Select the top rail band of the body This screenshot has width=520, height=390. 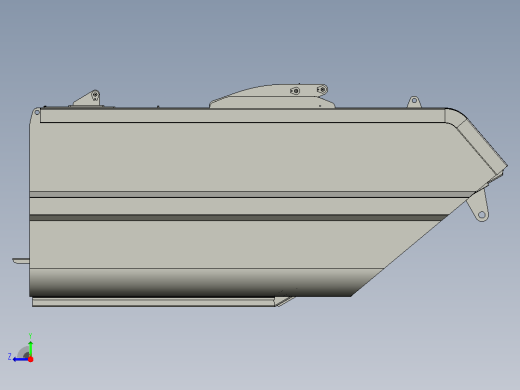(242, 116)
